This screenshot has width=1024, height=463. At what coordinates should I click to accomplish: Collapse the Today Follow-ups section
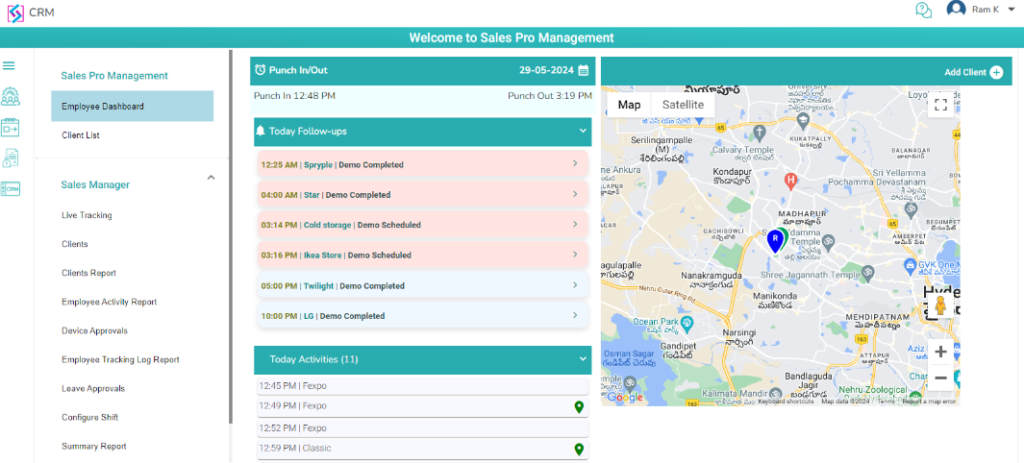coord(582,131)
